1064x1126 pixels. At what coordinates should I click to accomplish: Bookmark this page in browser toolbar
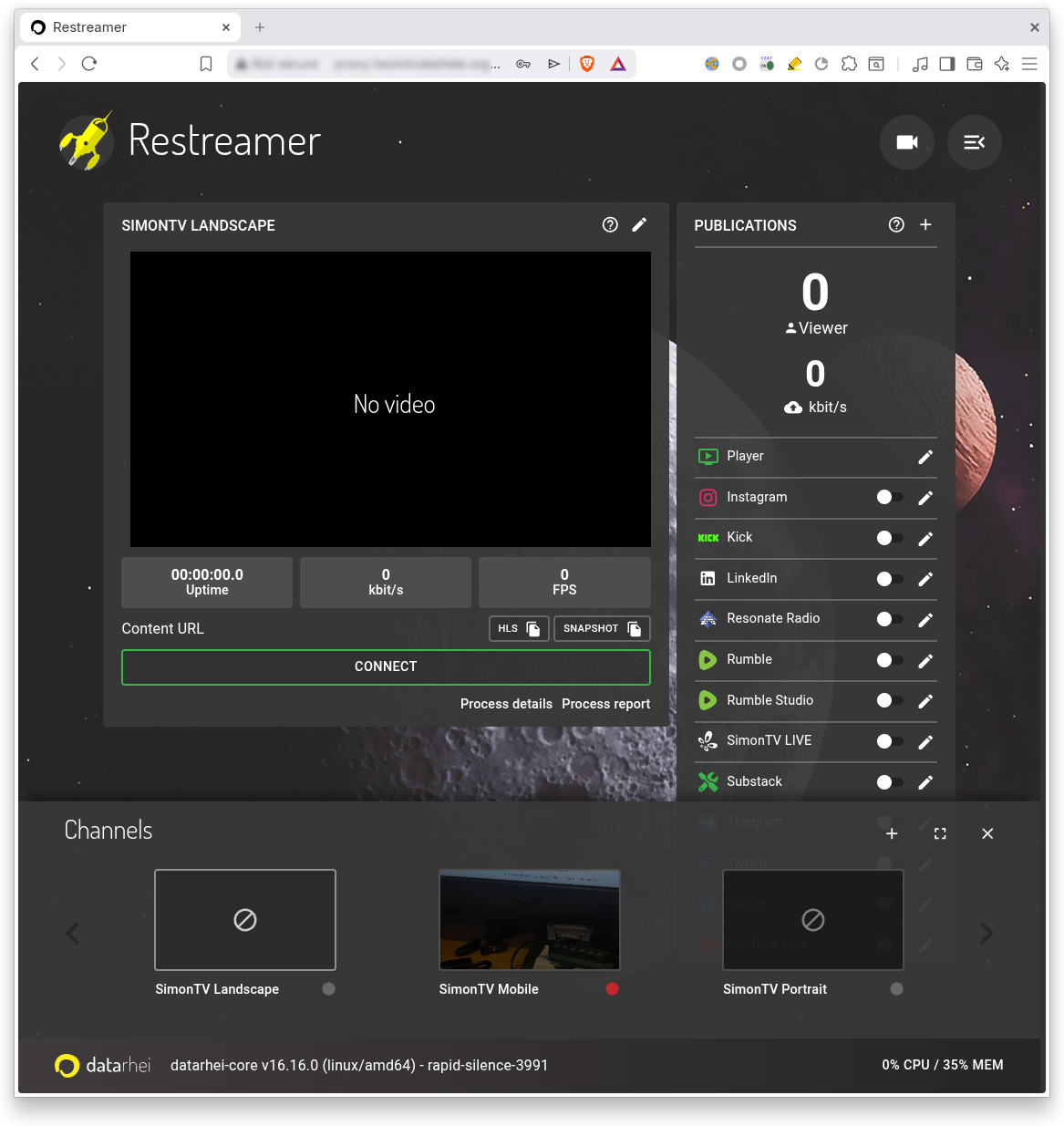point(206,64)
